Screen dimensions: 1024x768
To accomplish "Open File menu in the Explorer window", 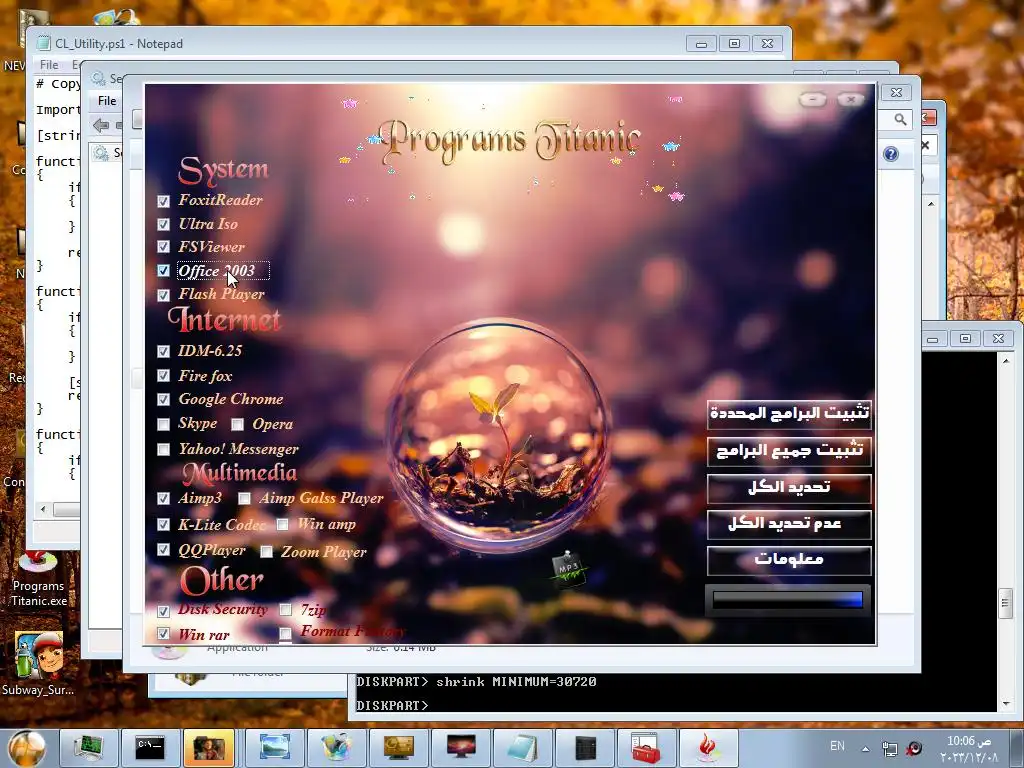I will click(x=107, y=101).
